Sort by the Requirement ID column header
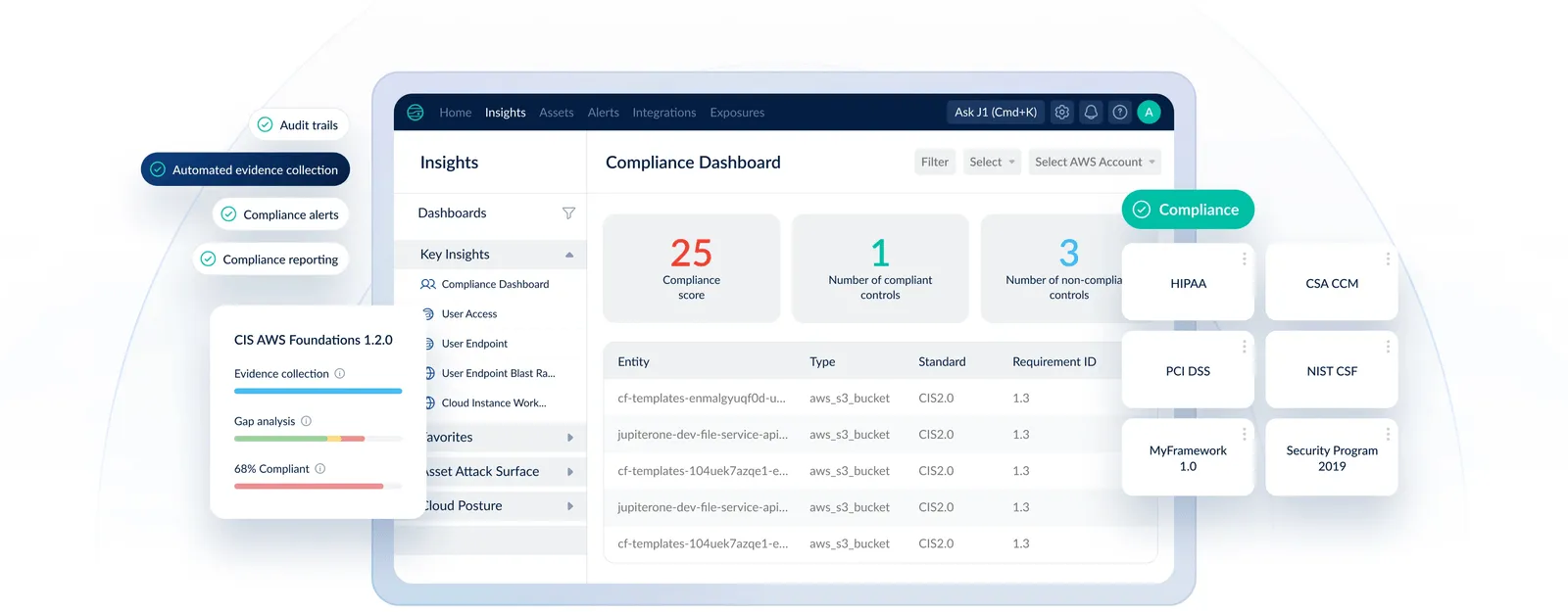The image size is (1568, 612). 1054,361
